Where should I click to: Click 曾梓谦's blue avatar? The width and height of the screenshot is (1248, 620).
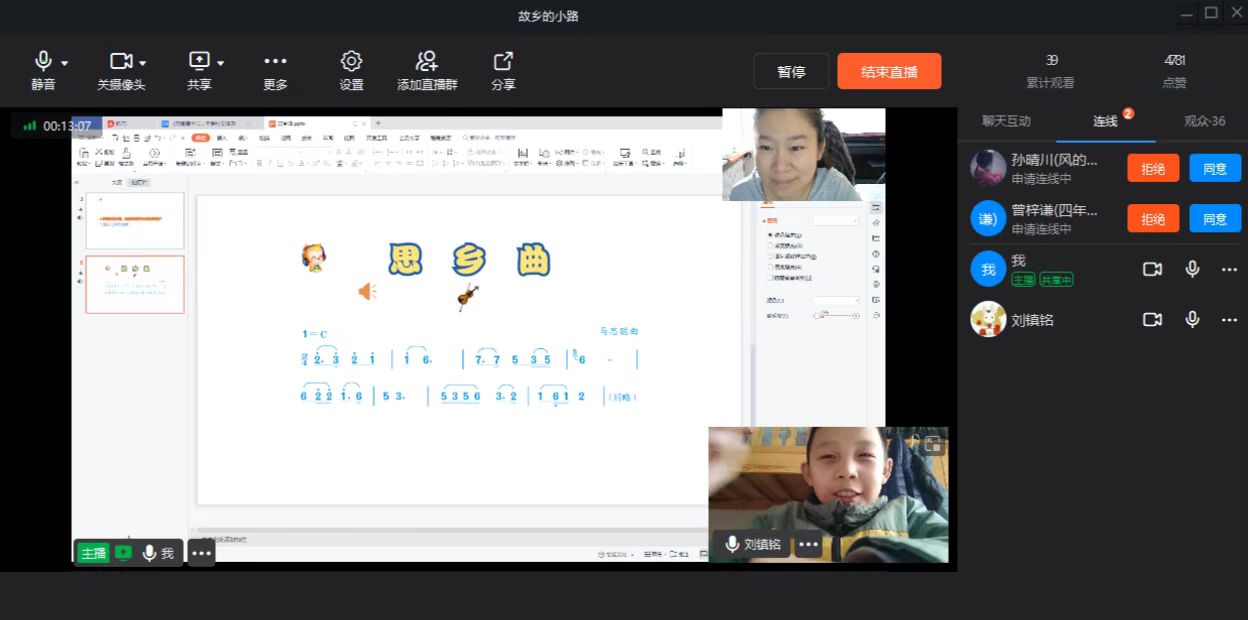pos(988,218)
